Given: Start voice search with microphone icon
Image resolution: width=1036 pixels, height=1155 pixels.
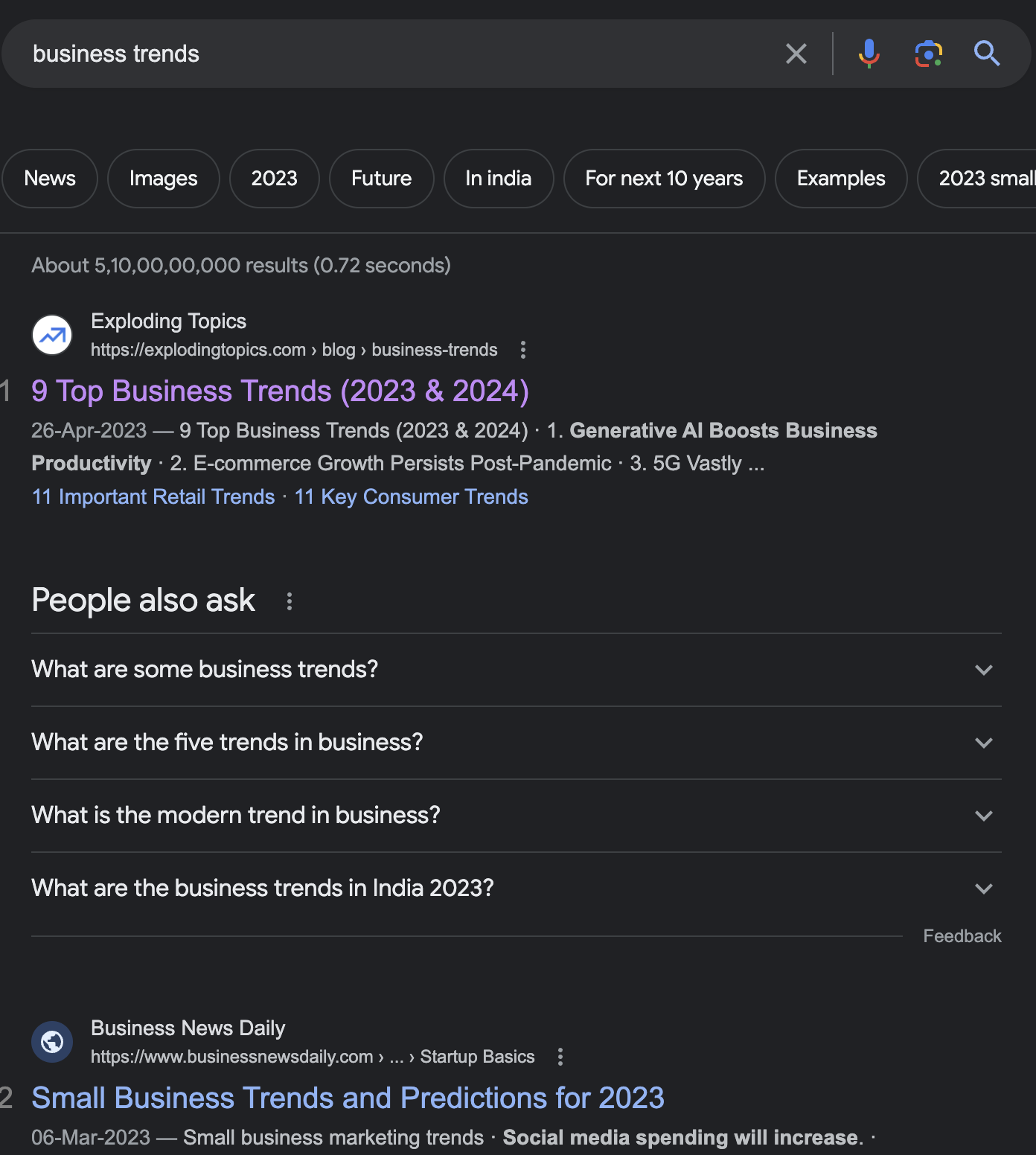Looking at the screenshot, I should pyautogui.click(x=869, y=54).
